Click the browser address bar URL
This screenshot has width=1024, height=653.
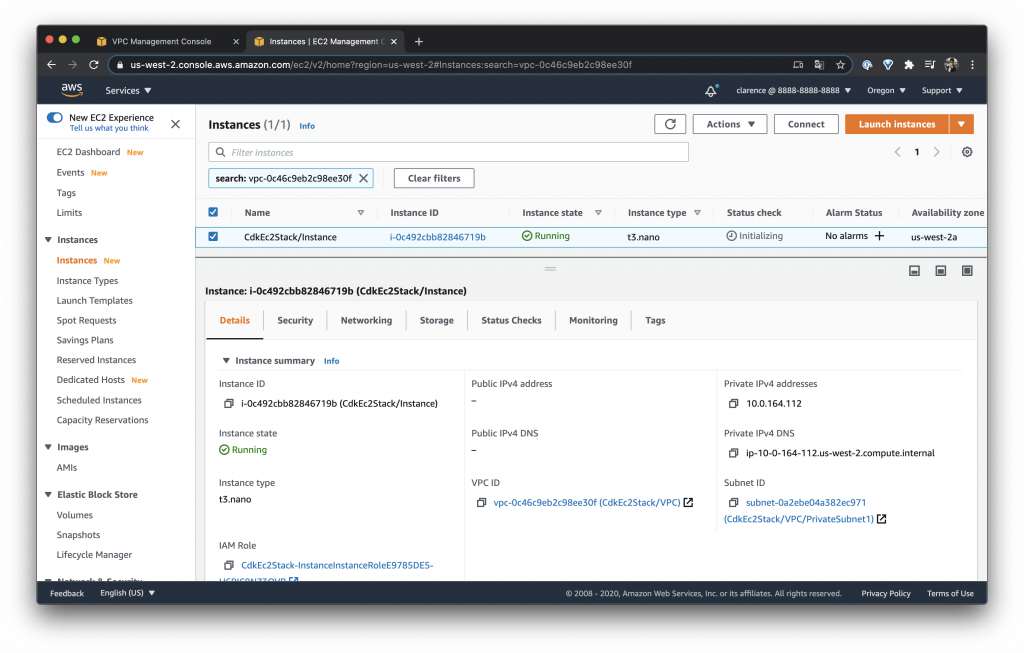[x=381, y=65]
